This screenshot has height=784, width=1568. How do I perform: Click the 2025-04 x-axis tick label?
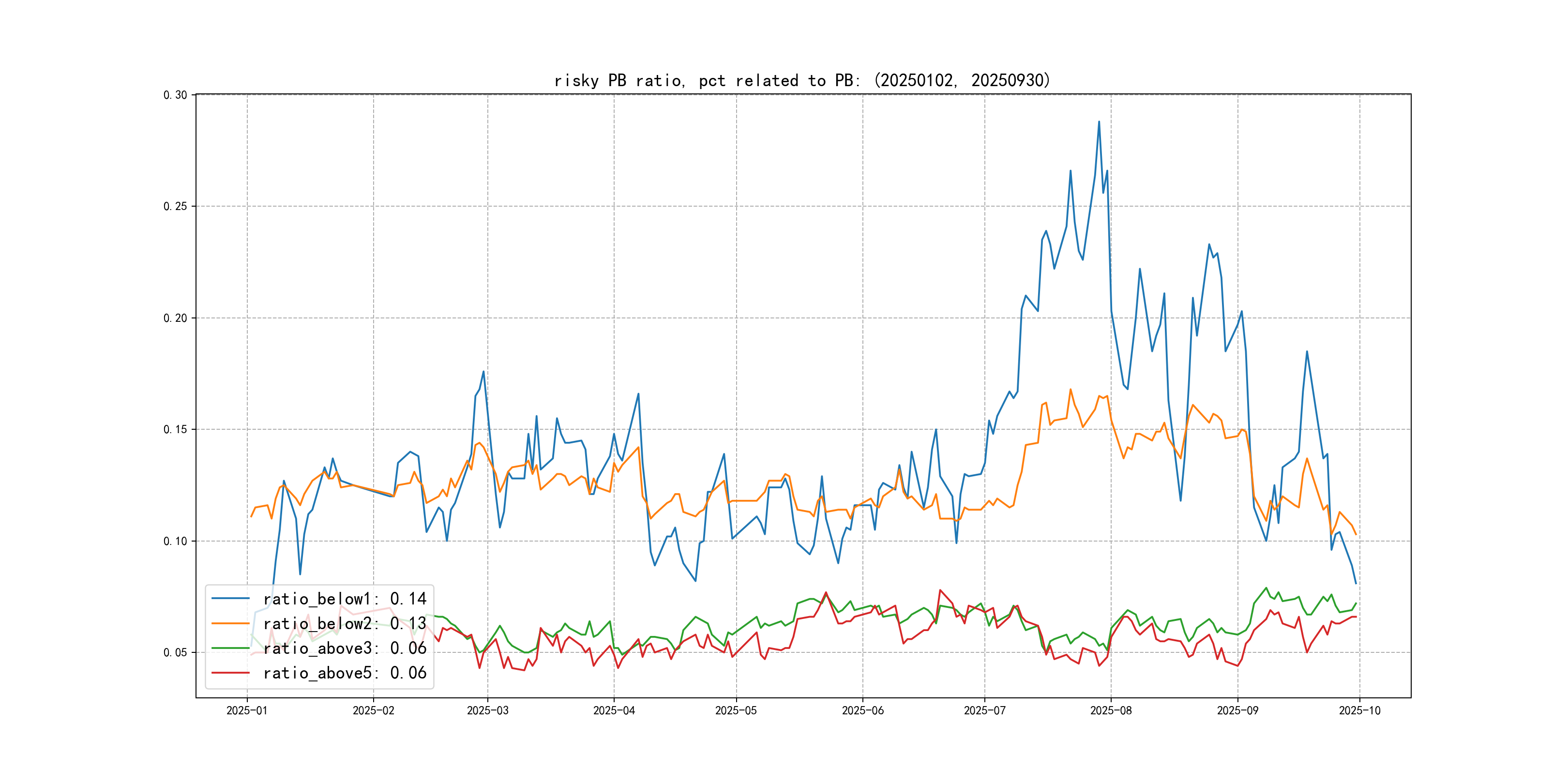[614, 710]
